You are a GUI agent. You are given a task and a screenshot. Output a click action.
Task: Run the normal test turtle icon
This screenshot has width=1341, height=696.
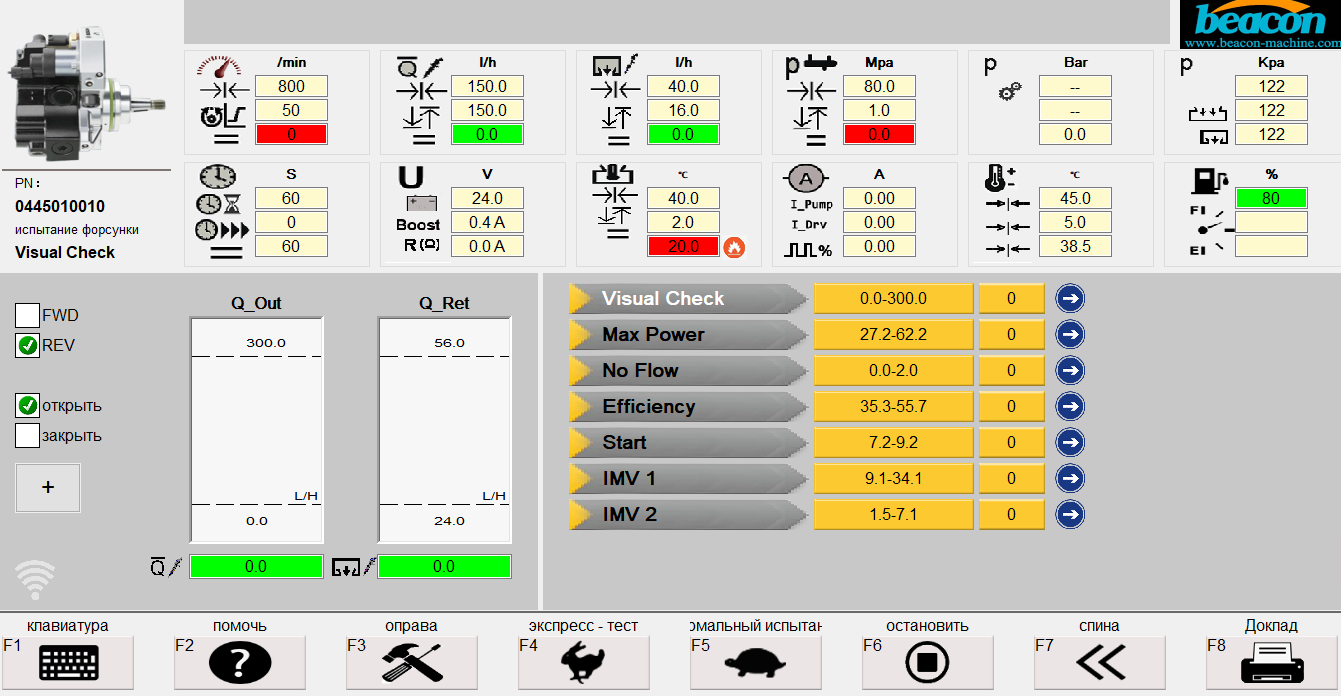[756, 662]
